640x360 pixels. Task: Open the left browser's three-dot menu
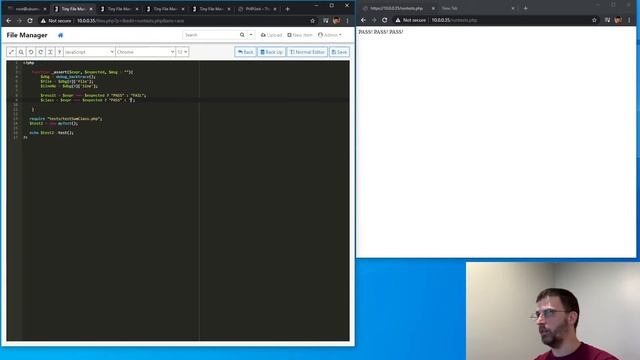(347, 20)
